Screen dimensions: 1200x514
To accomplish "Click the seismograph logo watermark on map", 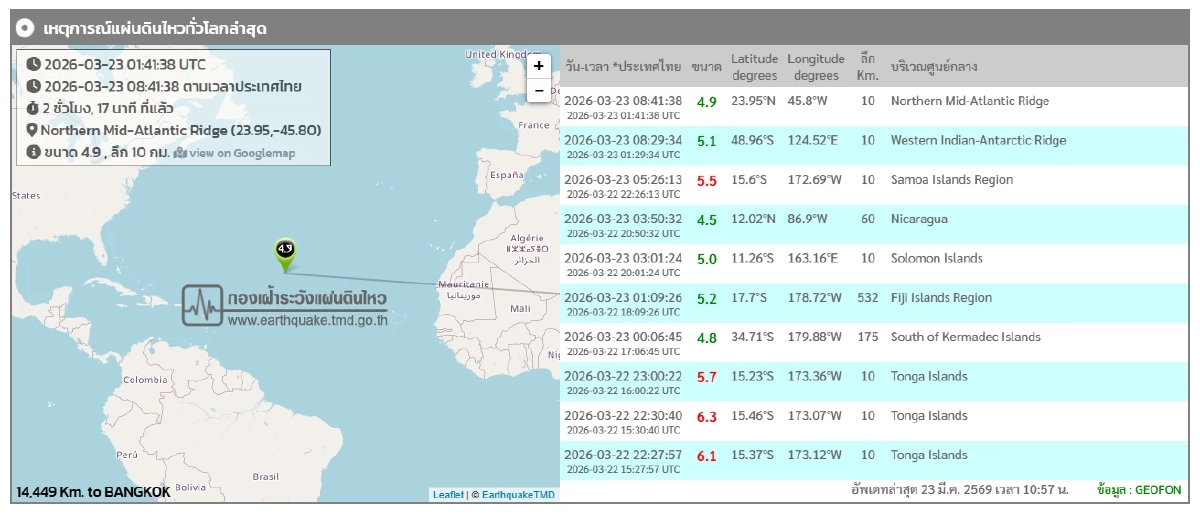I will click(x=203, y=305).
